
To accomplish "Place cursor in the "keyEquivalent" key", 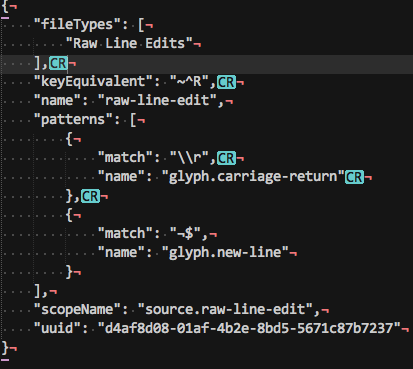I will [90, 81].
